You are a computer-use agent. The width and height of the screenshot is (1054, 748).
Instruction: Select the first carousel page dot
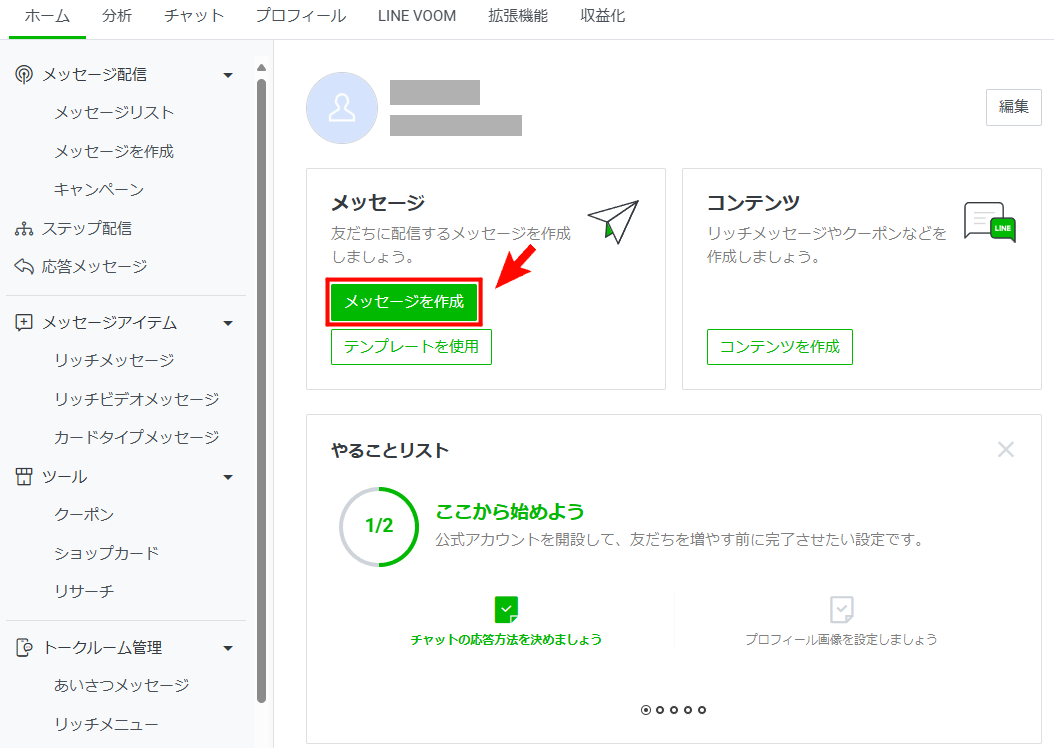646,710
